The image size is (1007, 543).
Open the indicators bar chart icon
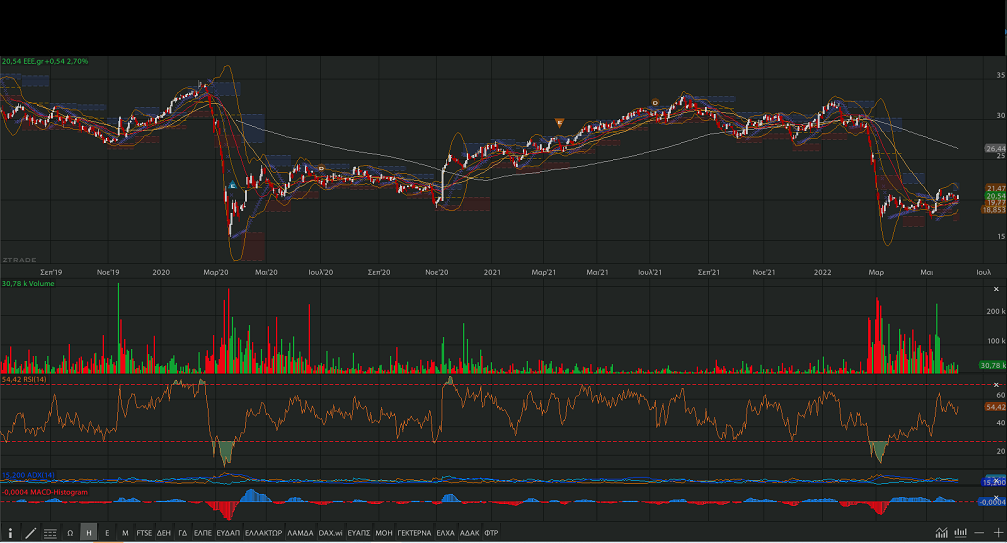click(x=960, y=533)
